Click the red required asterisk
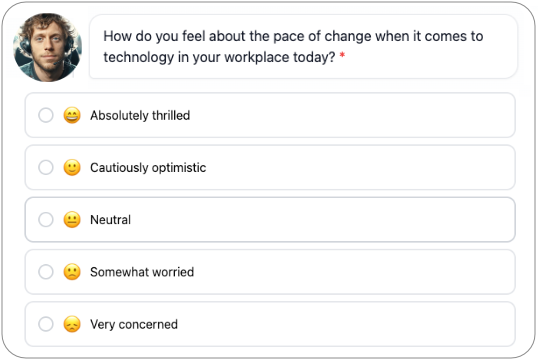Image resolution: width=538 pixels, height=360 pixels. 342,55
